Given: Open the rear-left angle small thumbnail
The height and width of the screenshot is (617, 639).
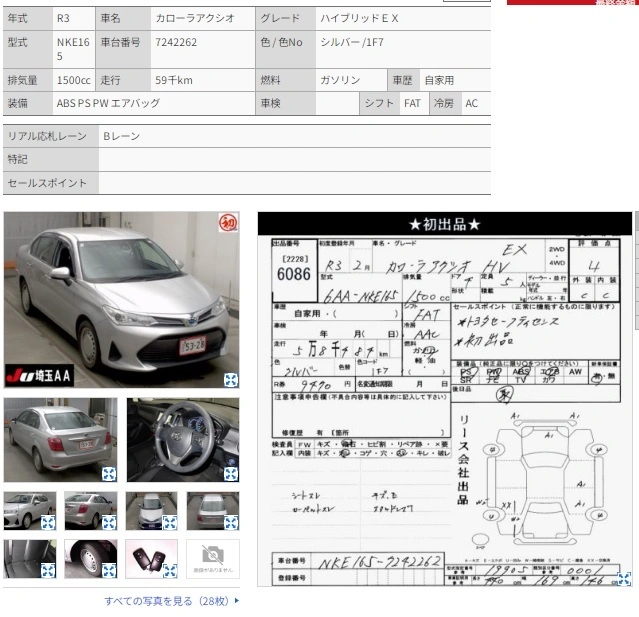Looking at the screenshot, I should pyautogui.click(x=91, y=511).
